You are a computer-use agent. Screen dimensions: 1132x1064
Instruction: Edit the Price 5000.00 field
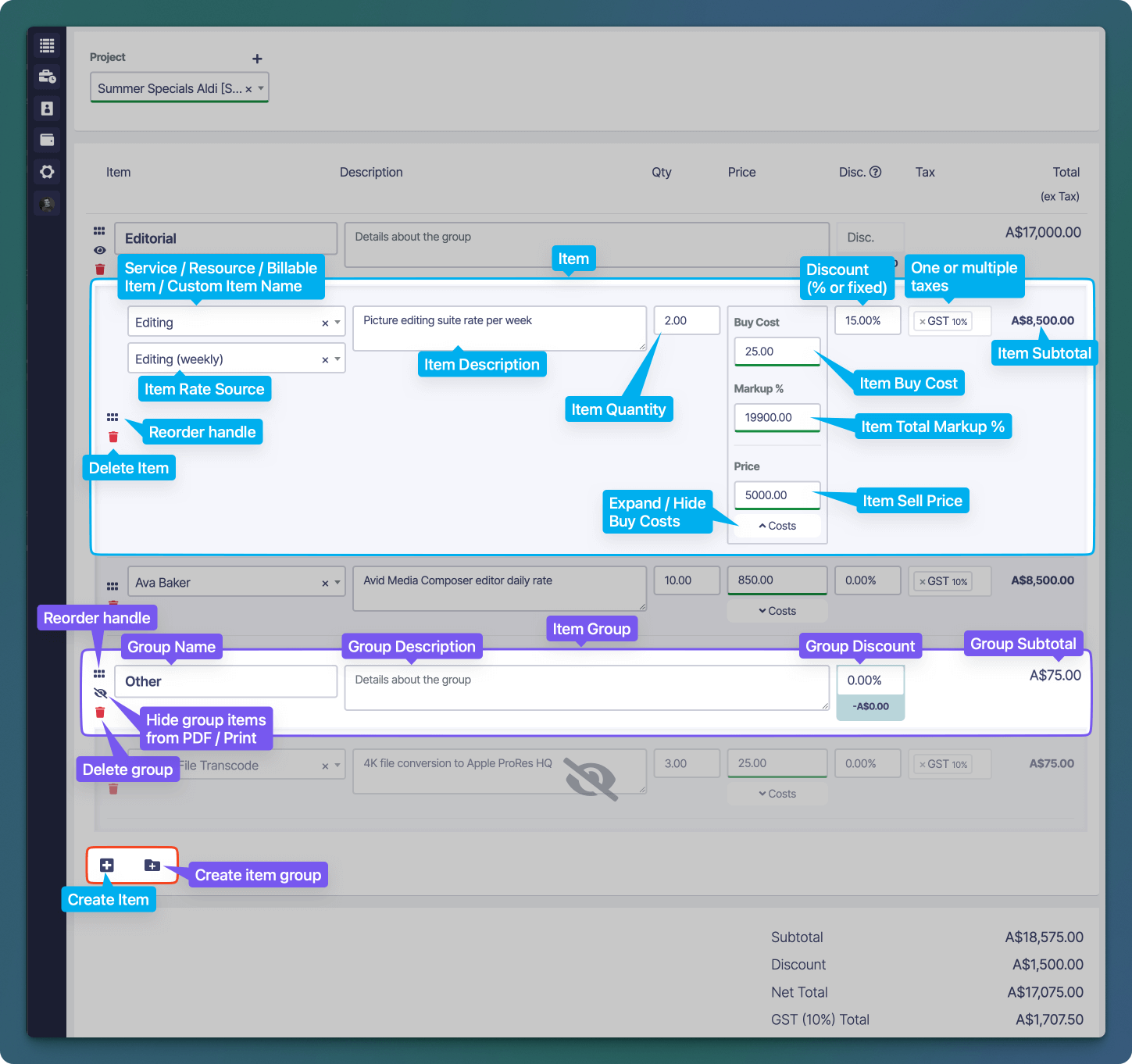[x=777, y=495]
